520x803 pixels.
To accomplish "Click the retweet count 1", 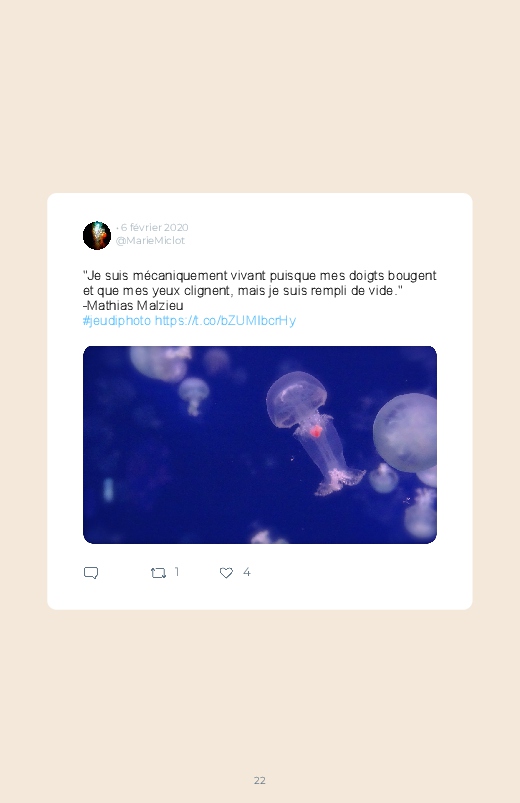I will (x=177, y=572).
